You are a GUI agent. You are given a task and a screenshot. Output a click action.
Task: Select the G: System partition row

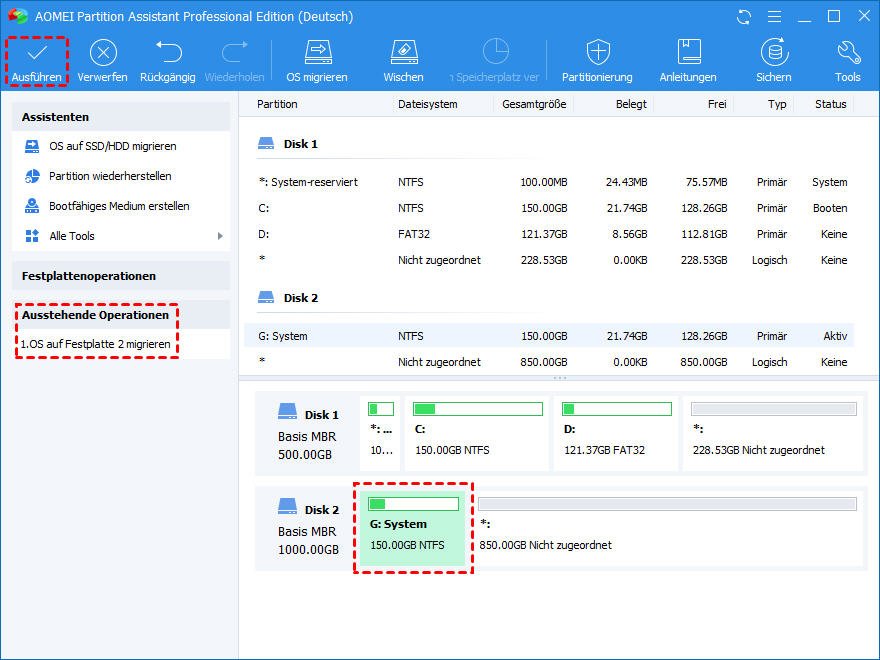[549, 336]
